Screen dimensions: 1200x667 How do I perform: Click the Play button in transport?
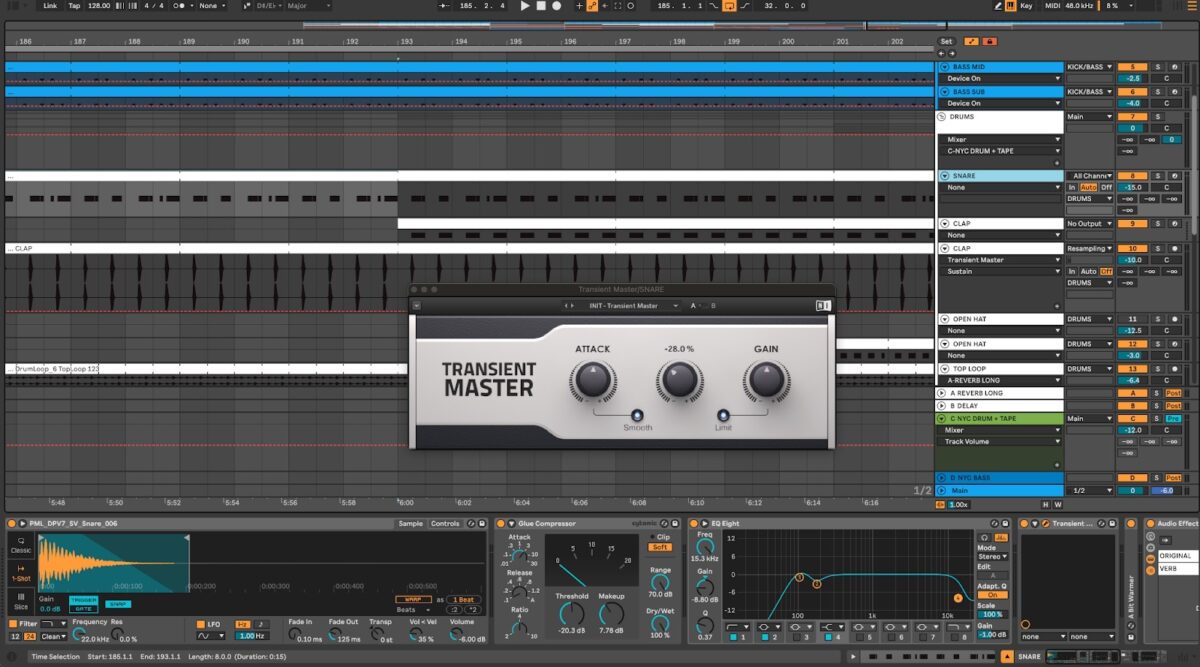click(x=525, y=5)
